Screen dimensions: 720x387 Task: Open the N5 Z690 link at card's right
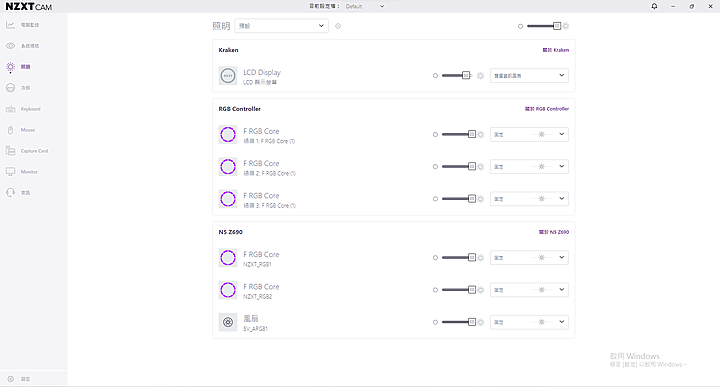[x=554, y=232]
